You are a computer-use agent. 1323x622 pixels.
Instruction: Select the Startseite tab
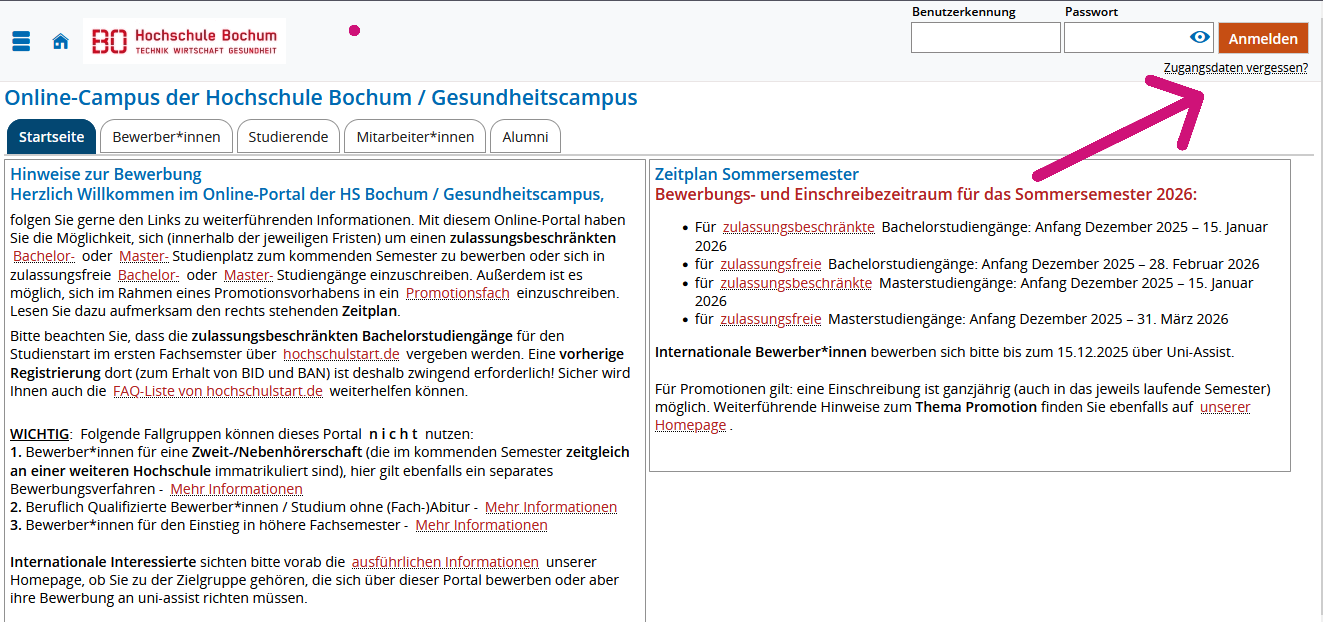coord(51,137)
